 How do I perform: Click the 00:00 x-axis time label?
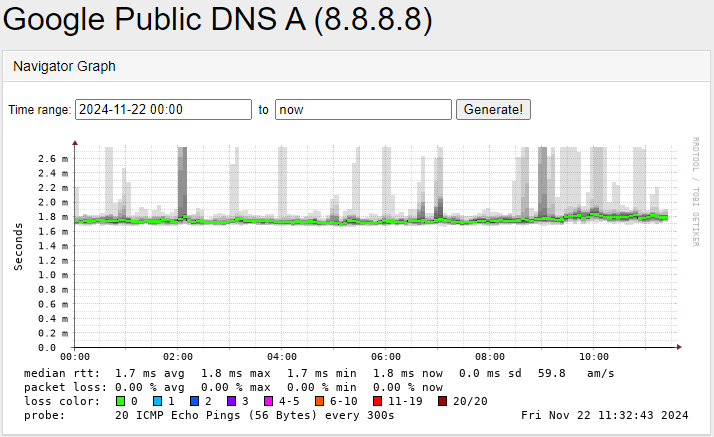tap(75, 357)
